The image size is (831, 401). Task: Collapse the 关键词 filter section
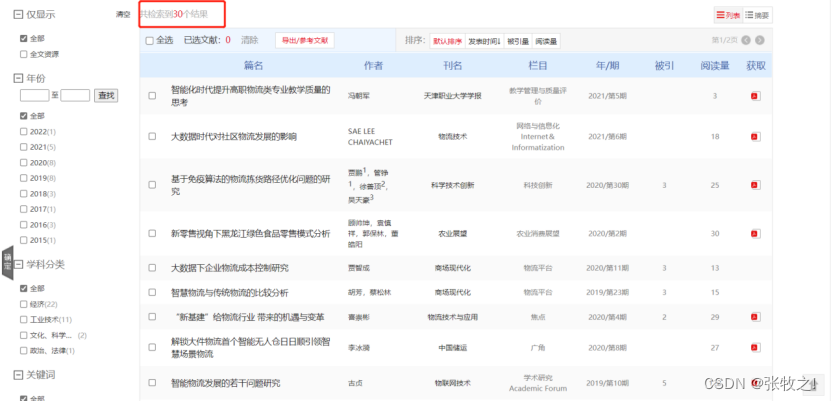[18, 375]
